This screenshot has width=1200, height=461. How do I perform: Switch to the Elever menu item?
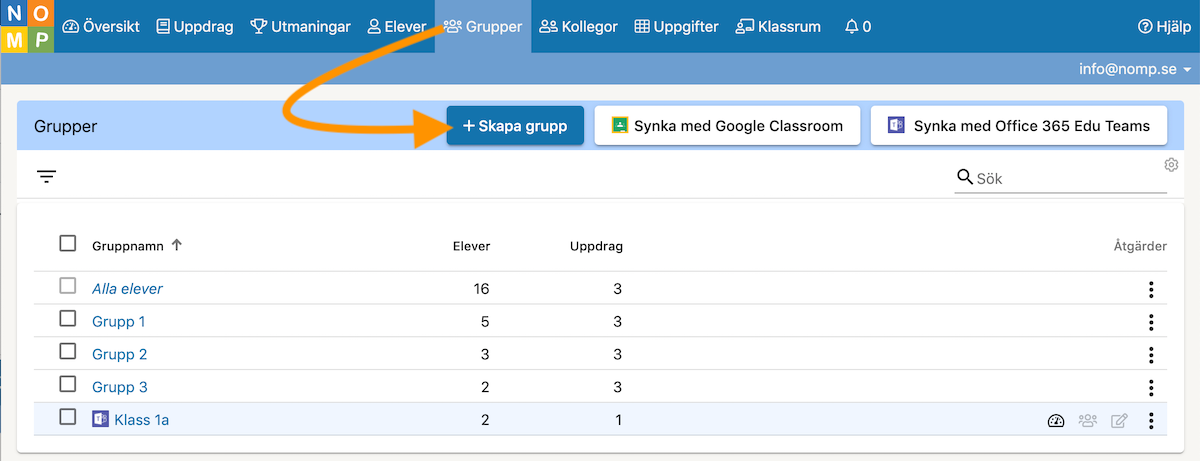click(396, 27)
